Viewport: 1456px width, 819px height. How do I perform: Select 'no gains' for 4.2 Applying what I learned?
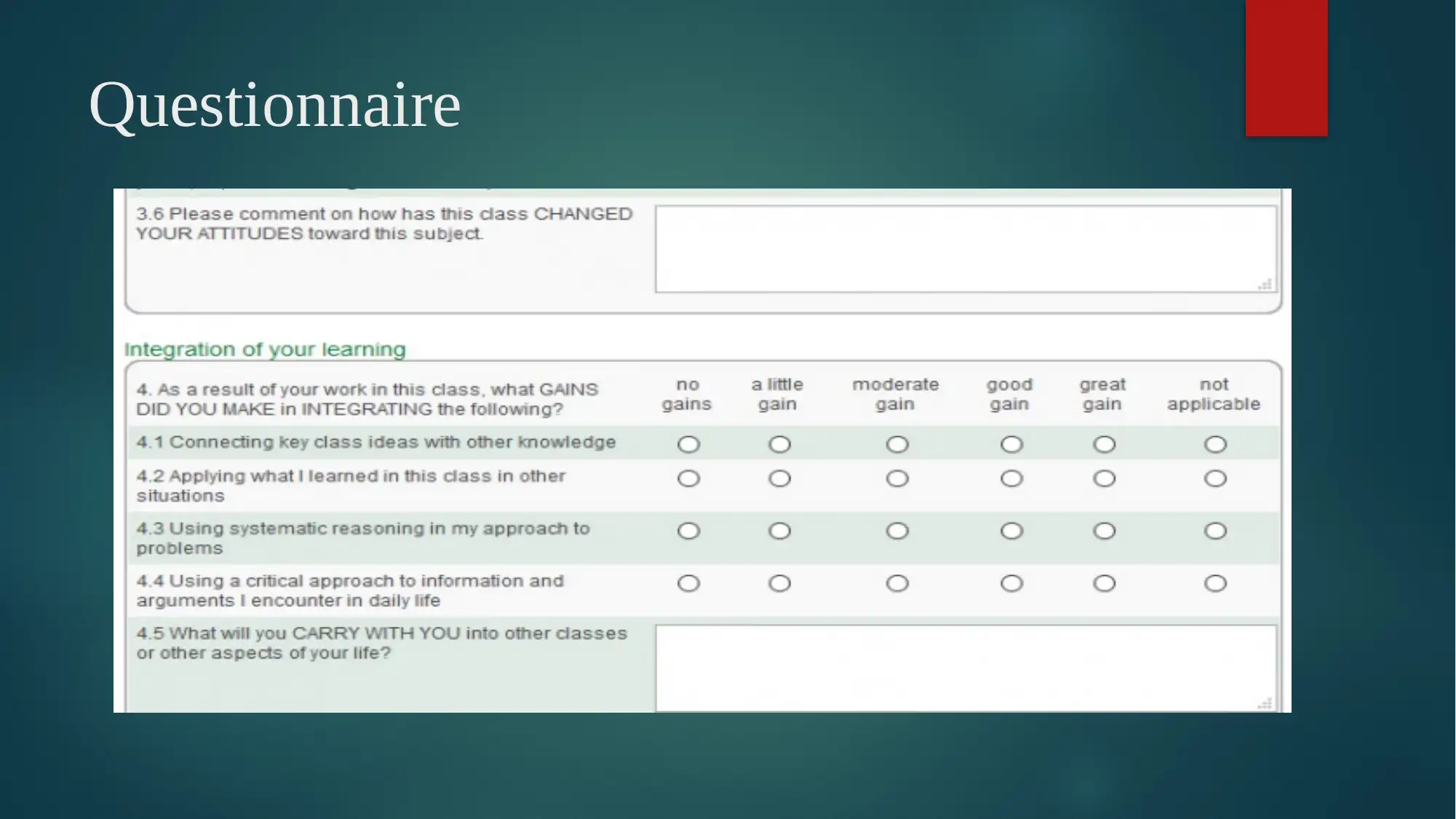(688, 478)
